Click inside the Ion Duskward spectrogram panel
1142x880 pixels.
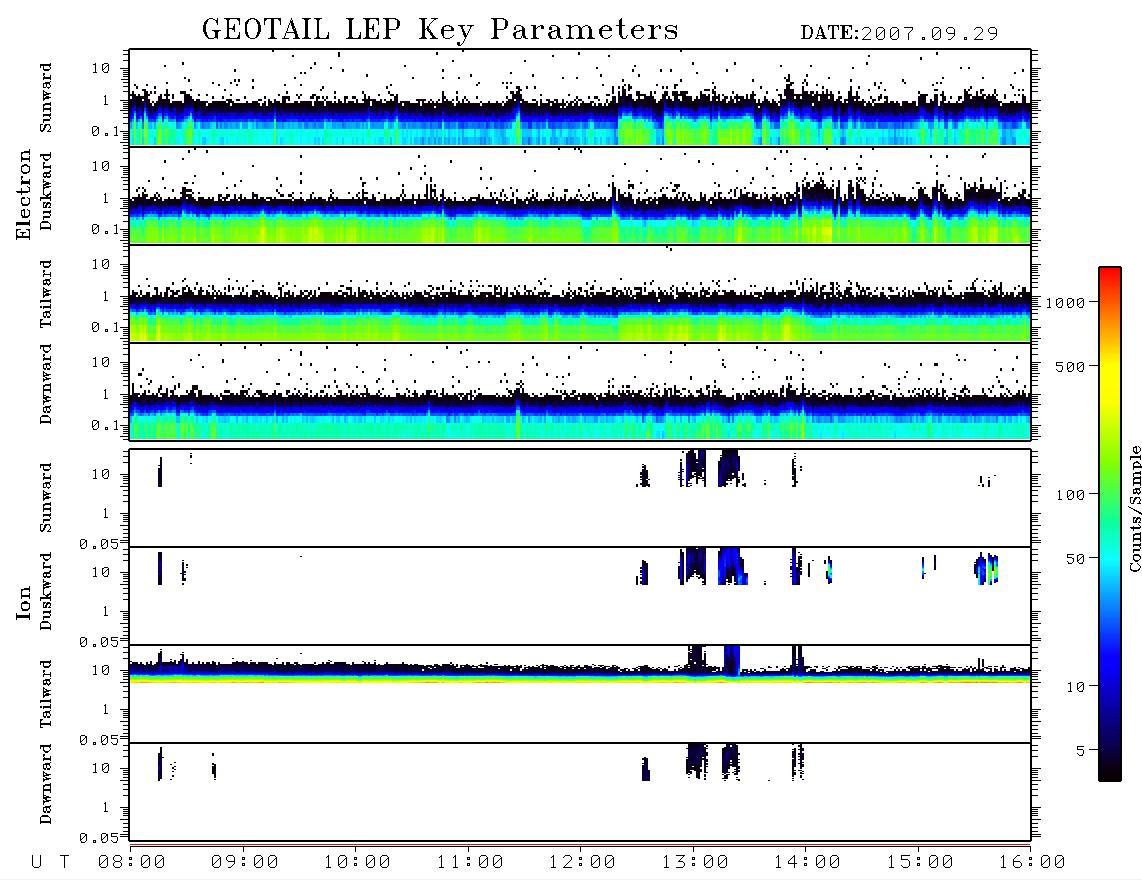[x=580, y=596]
